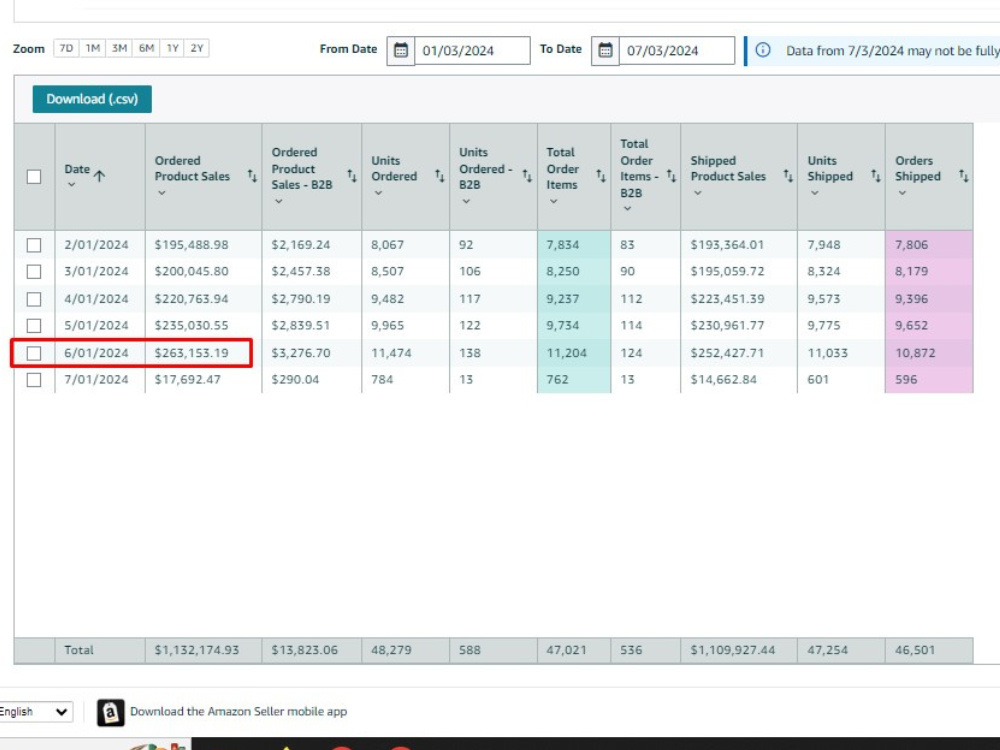The image size is (1000, 750).
Task: Expand the Units Ordered column chevron
Action: 378,193
